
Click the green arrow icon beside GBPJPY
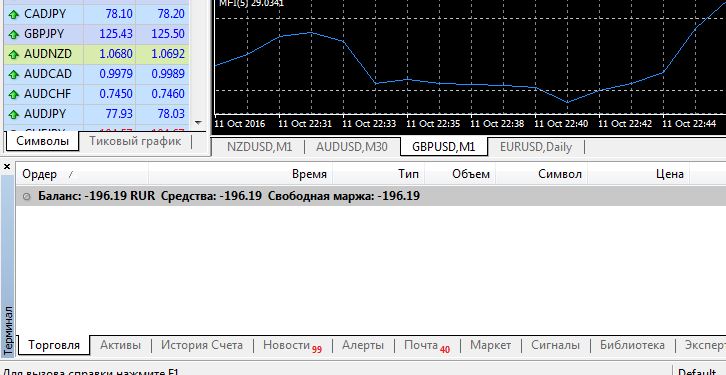point(13,34)
